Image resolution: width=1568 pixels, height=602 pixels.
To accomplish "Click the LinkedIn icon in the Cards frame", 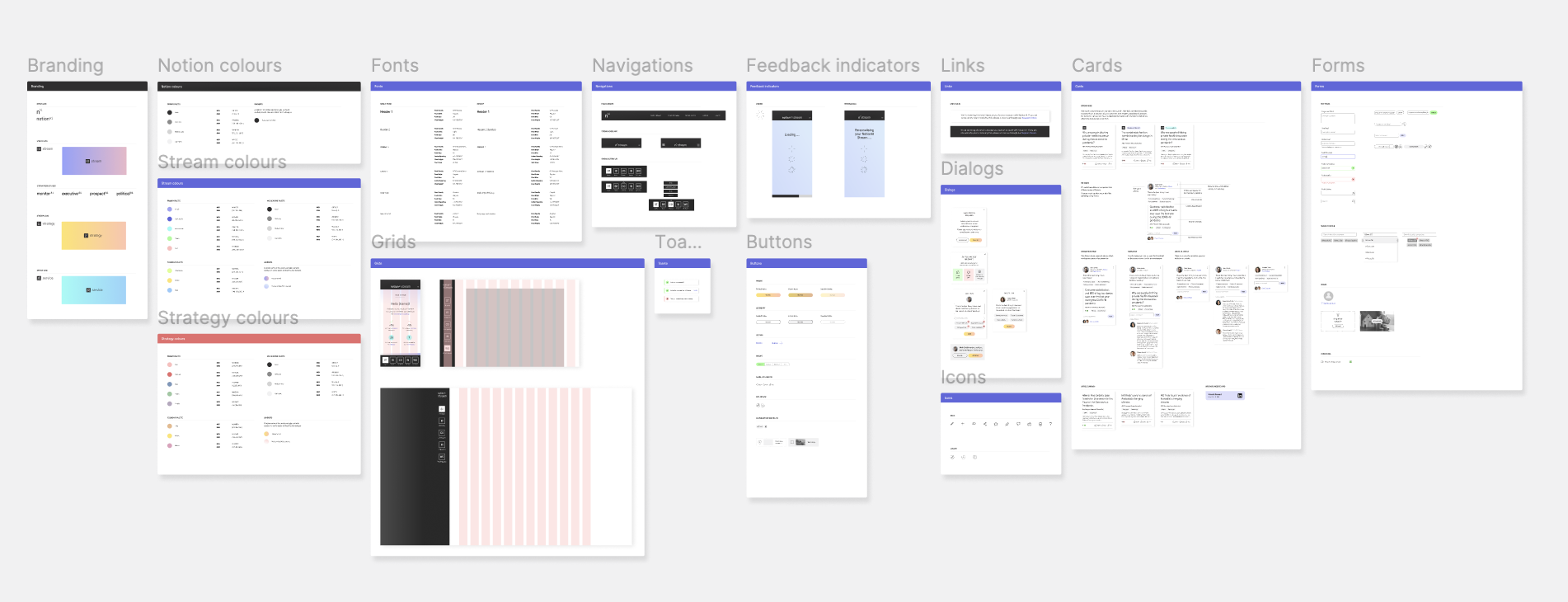I will [1240, 396].
